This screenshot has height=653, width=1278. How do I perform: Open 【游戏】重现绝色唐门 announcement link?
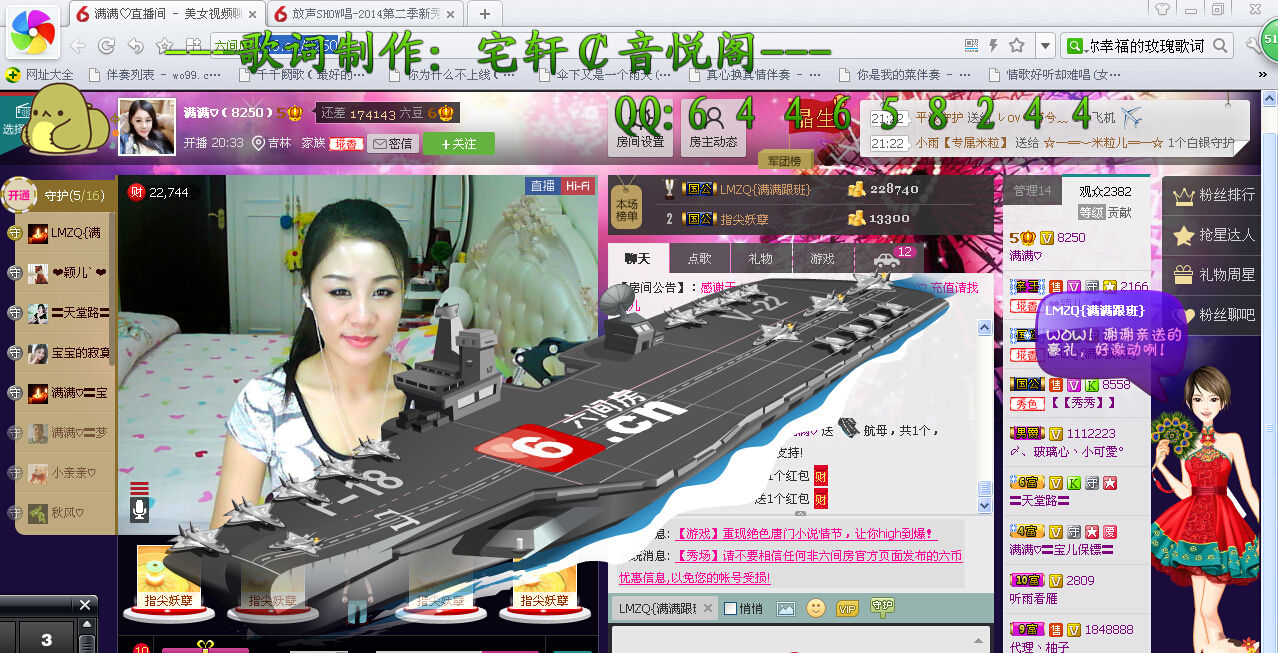[x=806, y=534]
